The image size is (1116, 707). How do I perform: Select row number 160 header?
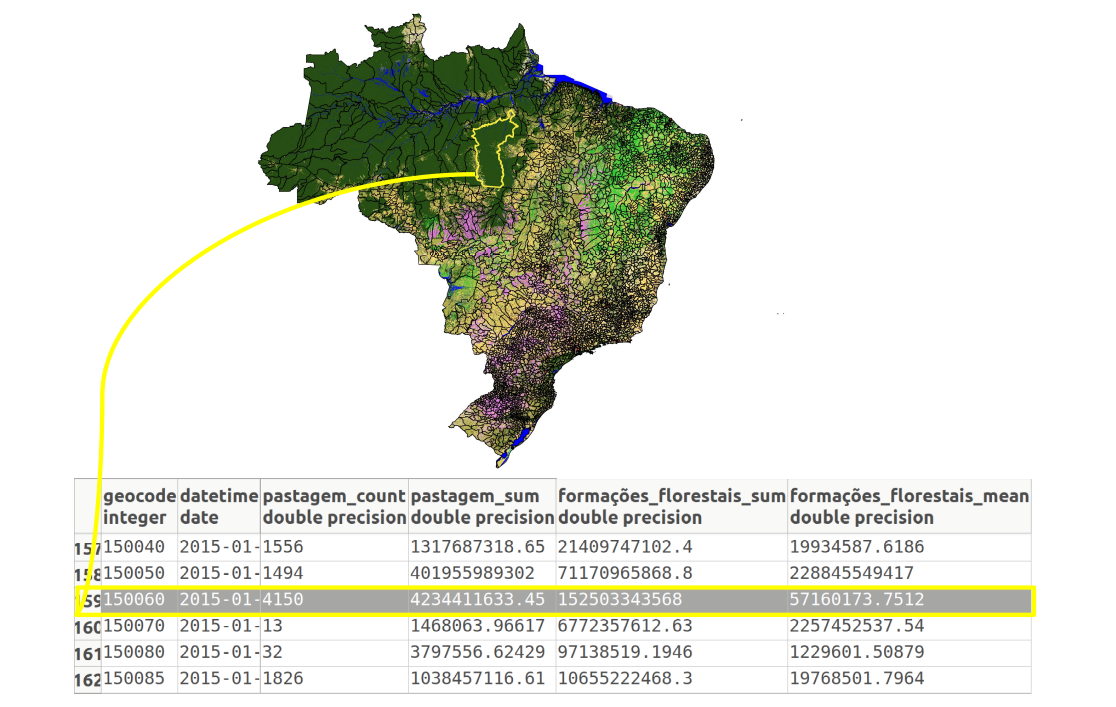click(x=88, y=627)
